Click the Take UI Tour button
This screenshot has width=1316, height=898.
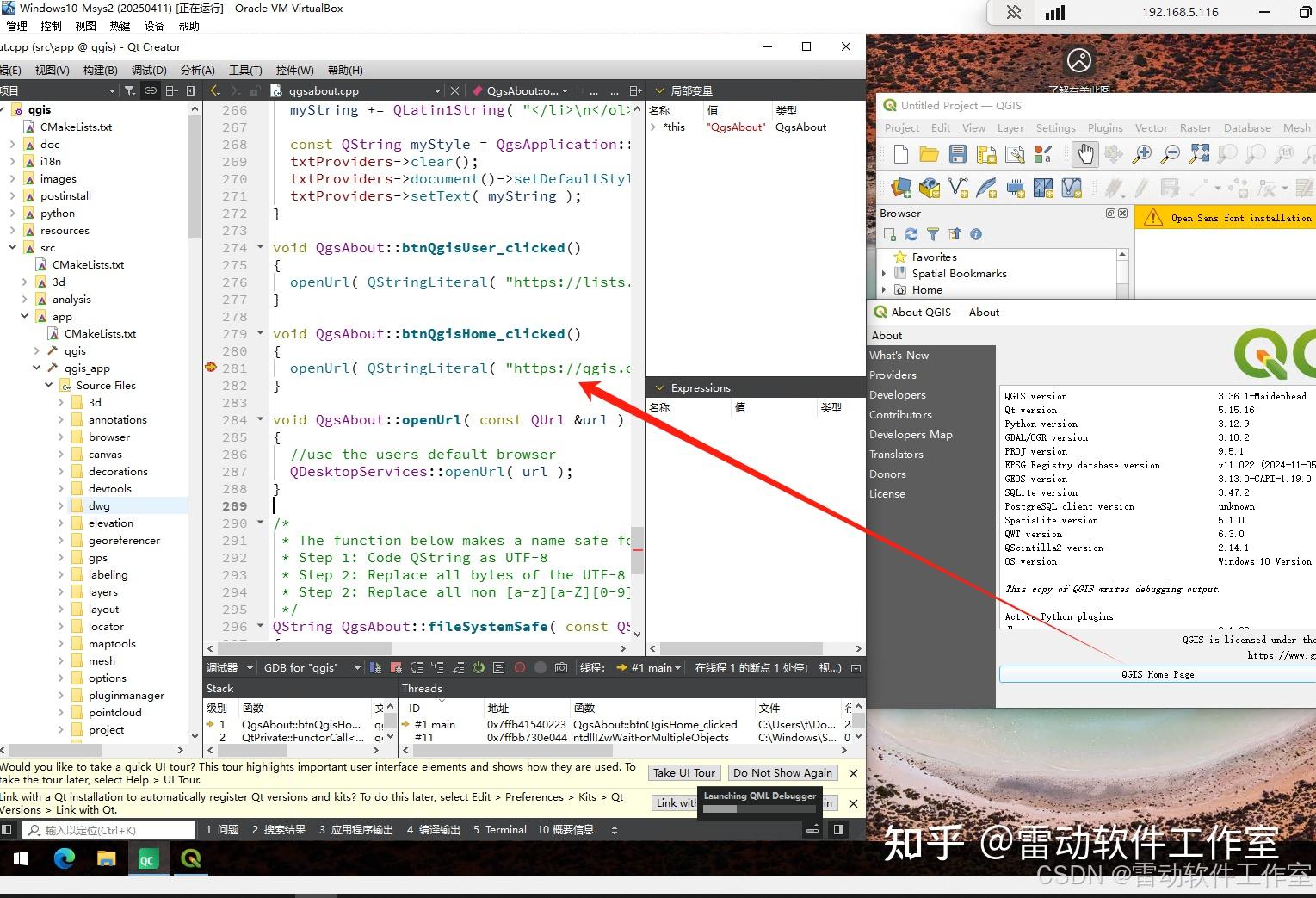(x=683, y=773)
